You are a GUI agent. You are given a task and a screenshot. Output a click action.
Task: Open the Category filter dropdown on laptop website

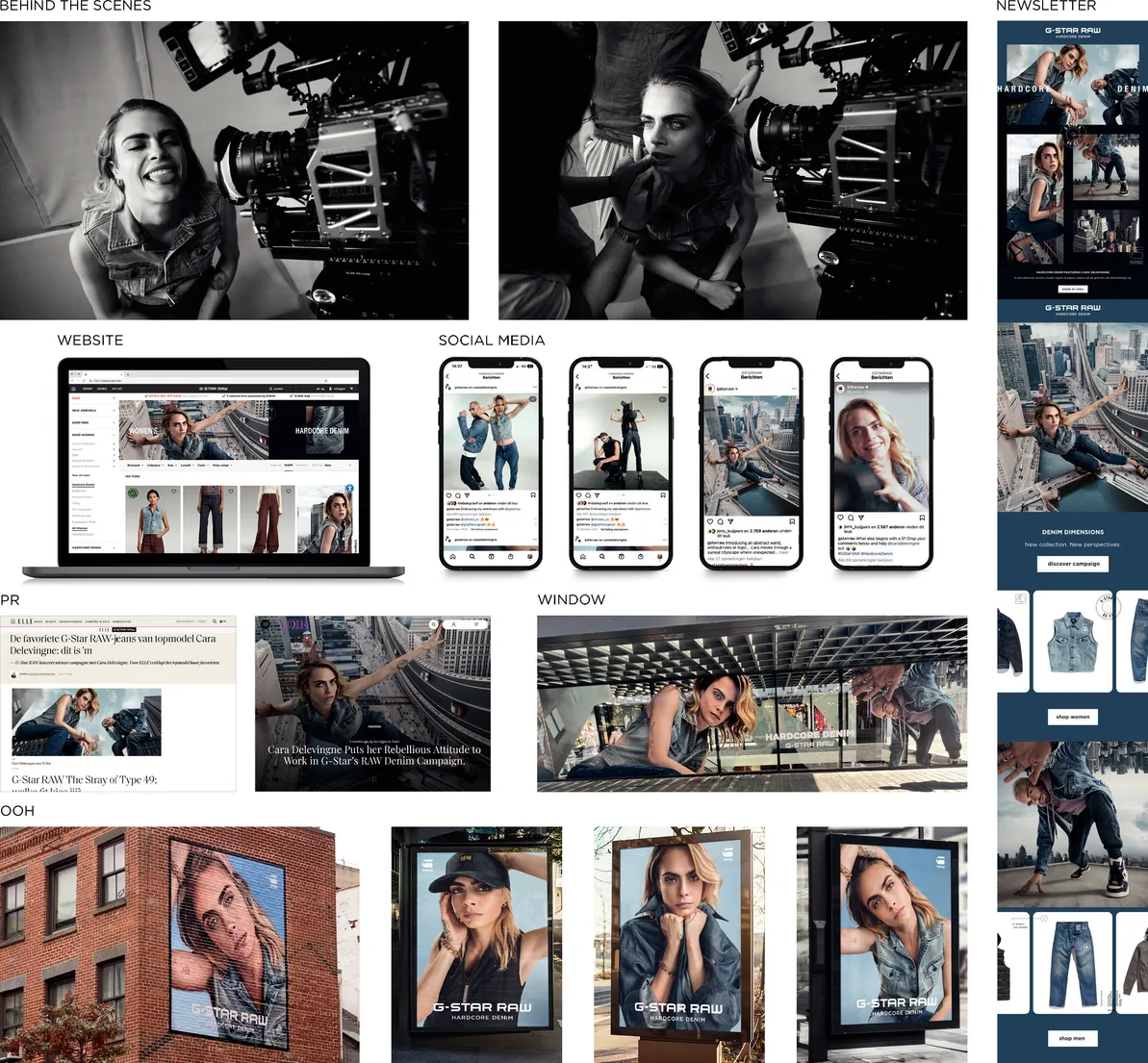tap(155, 465)
